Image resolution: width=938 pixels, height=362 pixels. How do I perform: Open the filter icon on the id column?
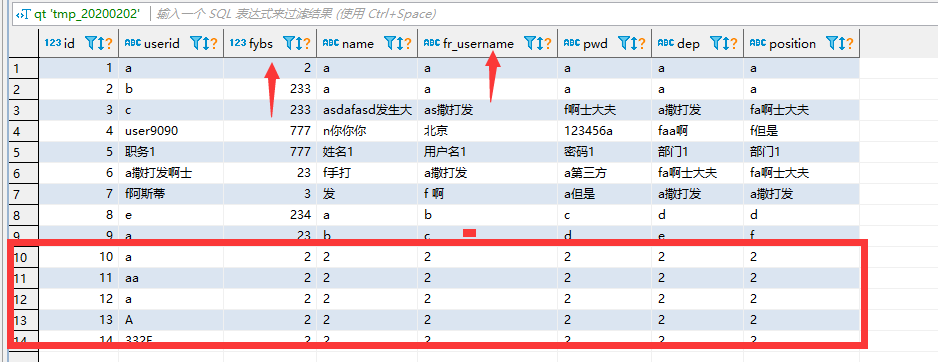point(90,43)
